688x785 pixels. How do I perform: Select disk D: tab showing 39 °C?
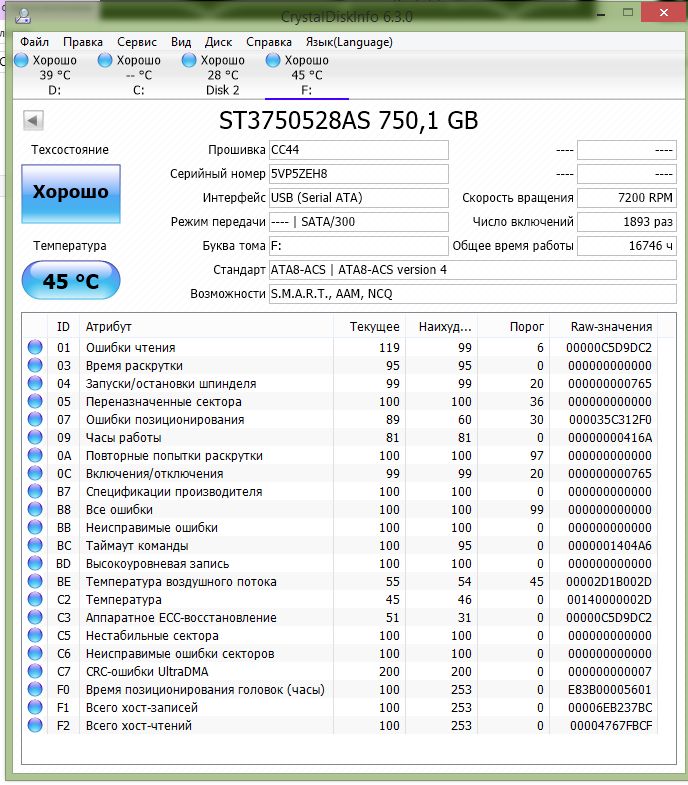pos(55,75)
